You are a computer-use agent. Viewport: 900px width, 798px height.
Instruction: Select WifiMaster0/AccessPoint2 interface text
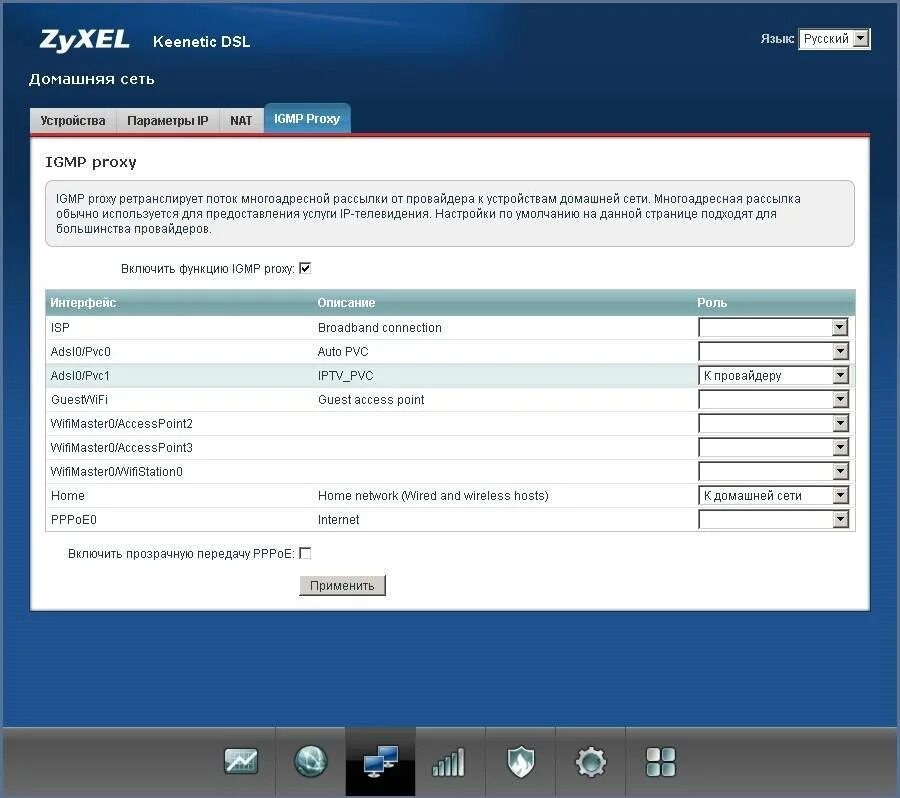tap(122, 424)
